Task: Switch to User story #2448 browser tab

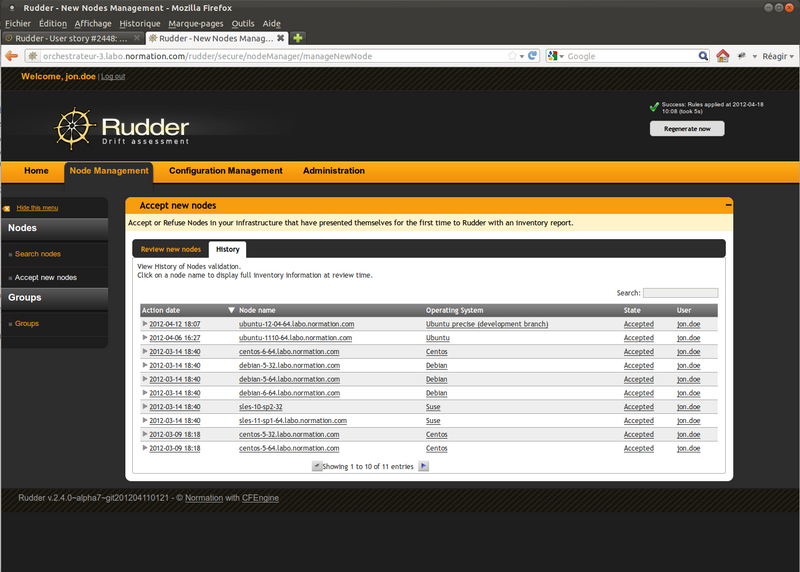Action: [x=71, y=38]
